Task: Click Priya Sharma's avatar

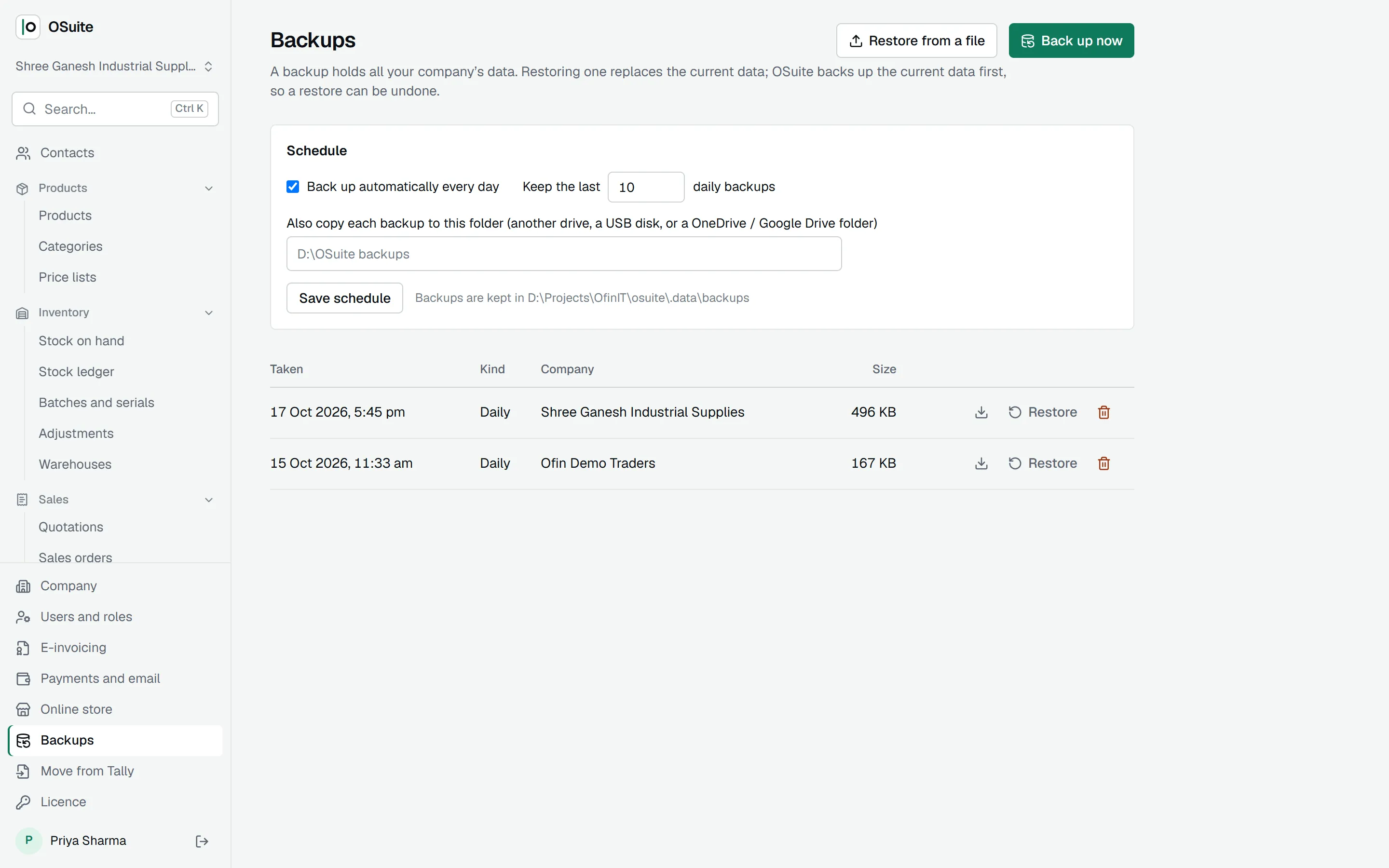Action: (29, 841)
